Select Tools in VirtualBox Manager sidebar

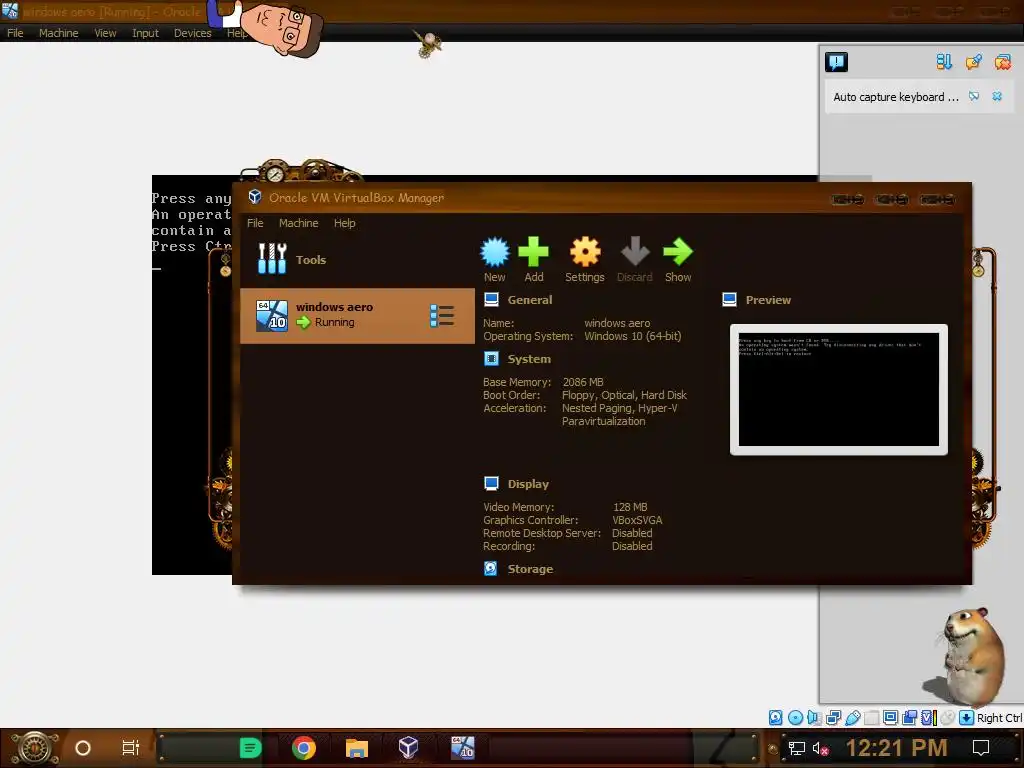tap(357, 259)
